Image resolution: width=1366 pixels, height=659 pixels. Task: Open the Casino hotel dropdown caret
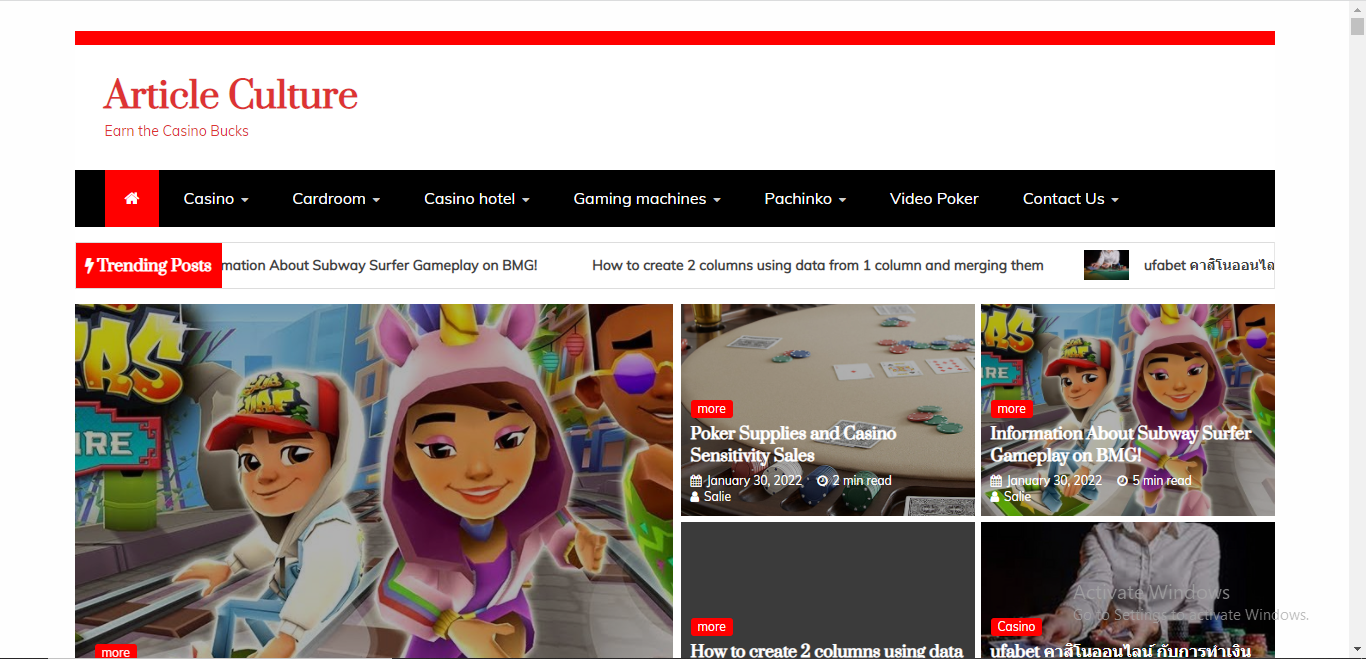pyautogui.click(x=526, y=200)
